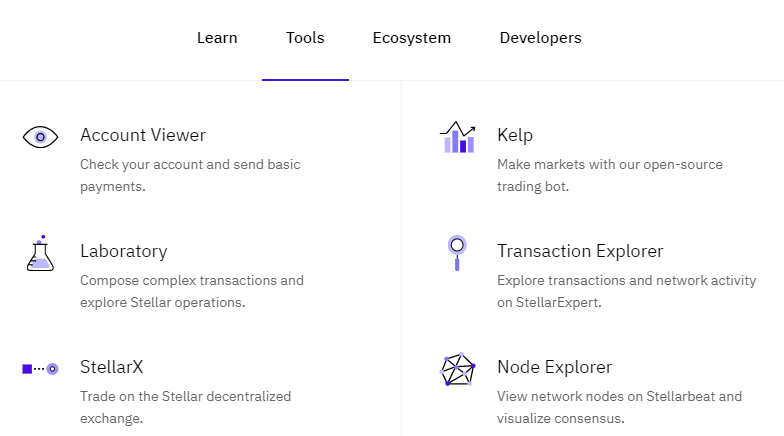The height and width of the screenshot is (436, 784).
Task: Click the Transaction Explorer magnifier icon
Action: (457, 253)
